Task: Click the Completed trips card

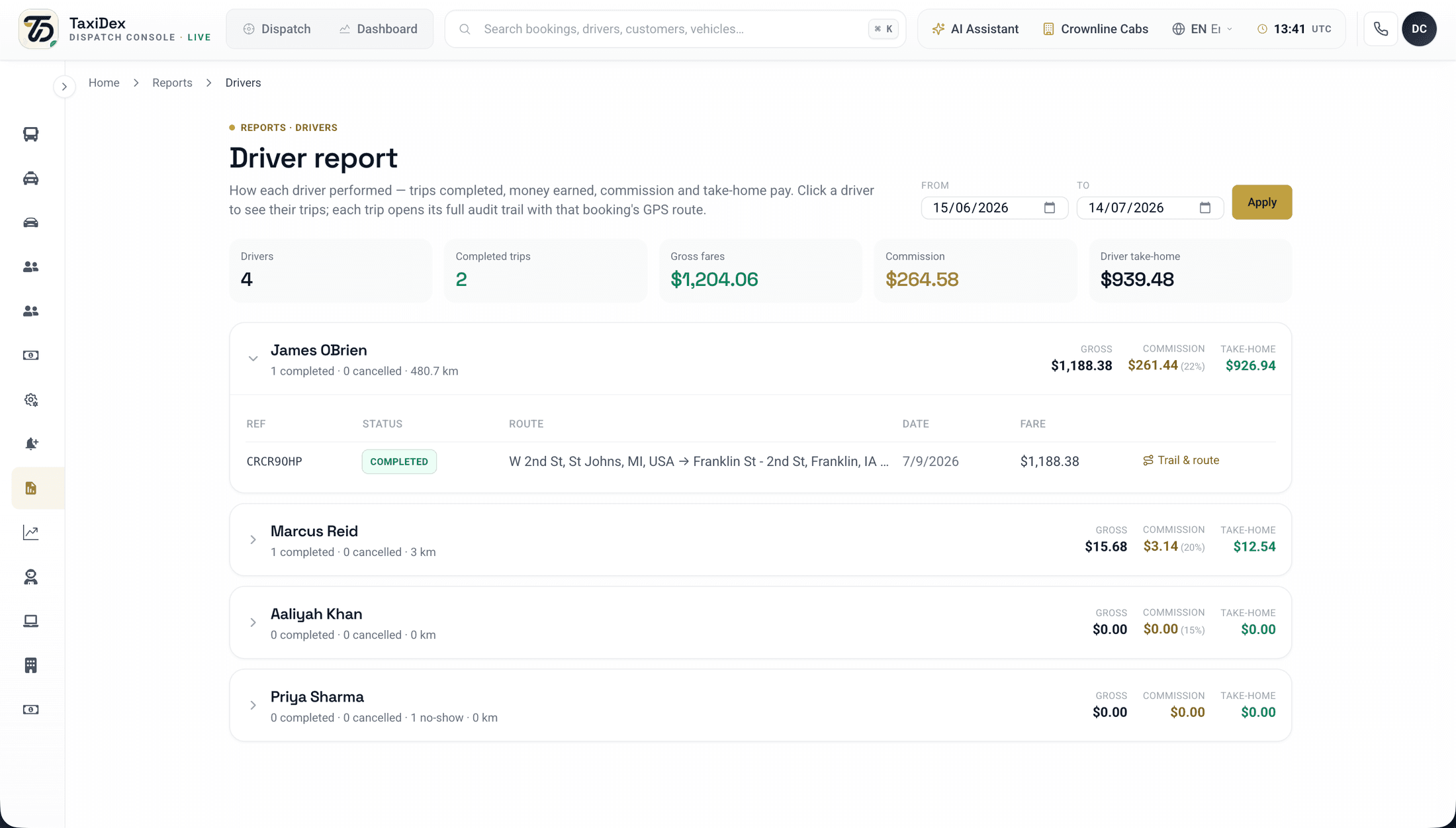Action: pyautogui.click(x=545, y=271)
